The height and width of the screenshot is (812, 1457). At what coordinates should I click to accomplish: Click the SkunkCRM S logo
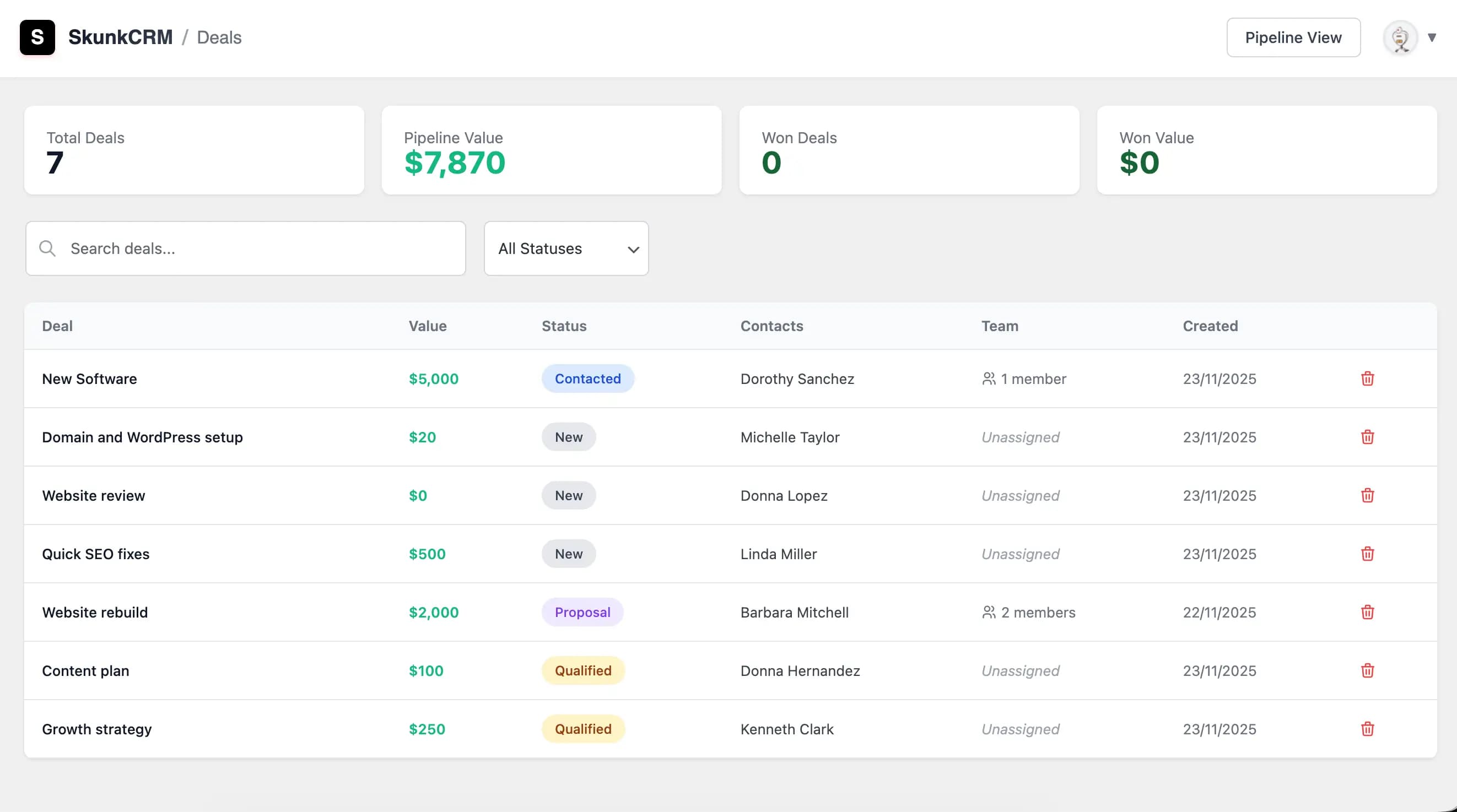[x=37, y=37]
